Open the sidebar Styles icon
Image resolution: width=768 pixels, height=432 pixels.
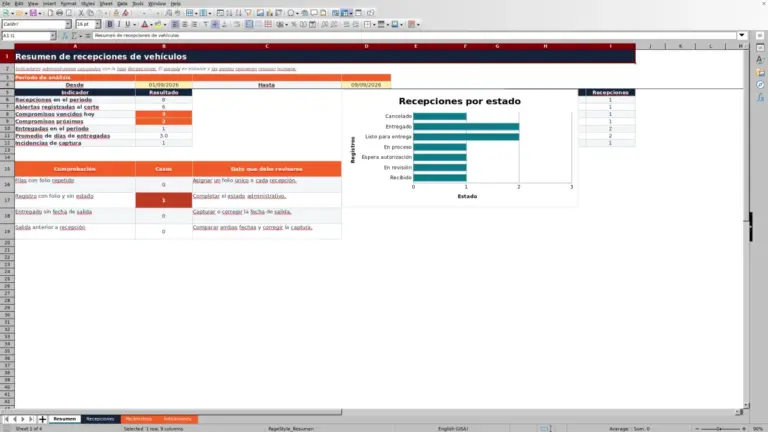coord(760,60)
